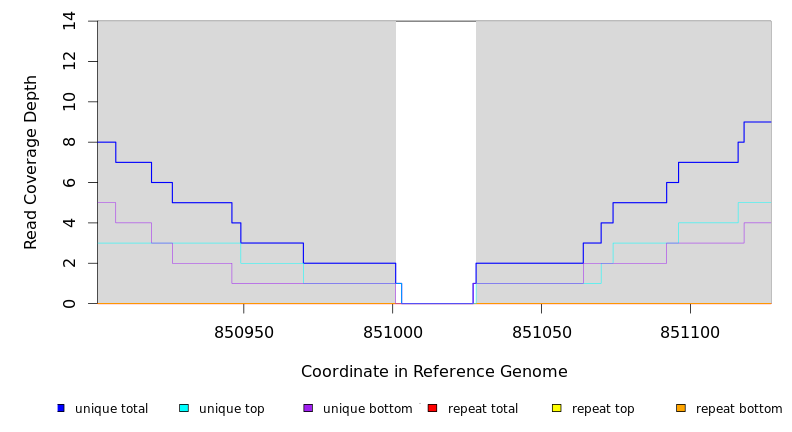Click the 851050 x-axis tick label

[x=541, y=331]
